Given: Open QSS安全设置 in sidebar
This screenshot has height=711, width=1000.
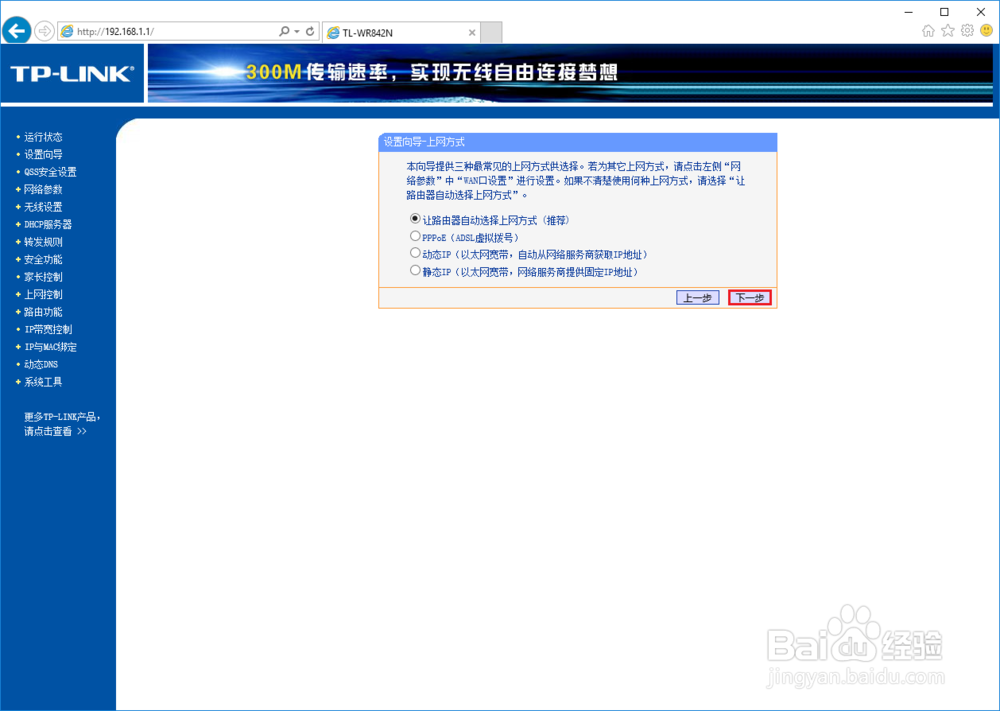Looking at the screenshot, I should tap(50, 172).
